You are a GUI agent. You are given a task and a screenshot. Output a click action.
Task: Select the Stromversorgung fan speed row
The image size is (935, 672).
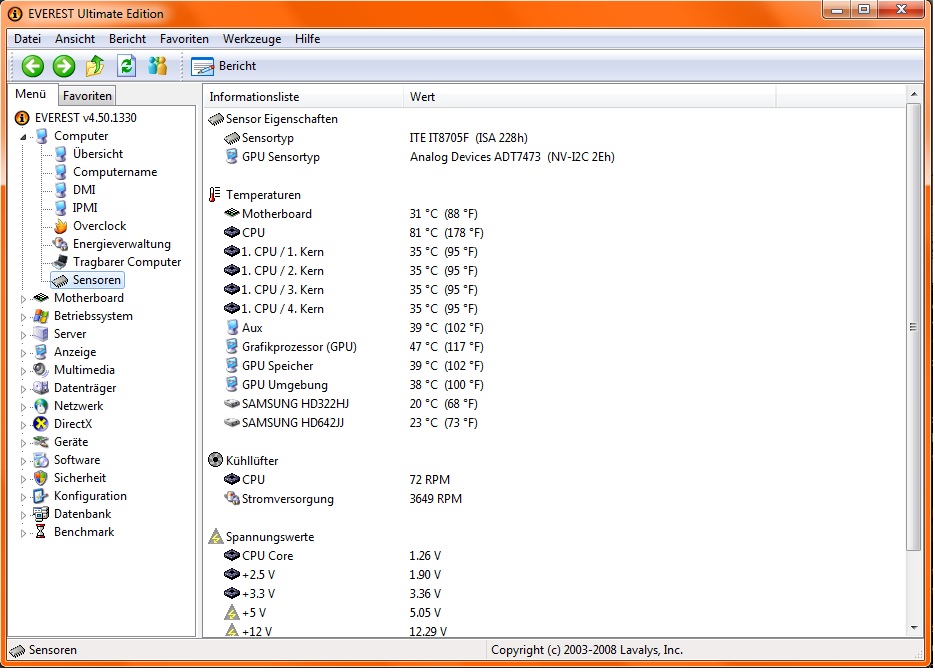tap(343, 498)
